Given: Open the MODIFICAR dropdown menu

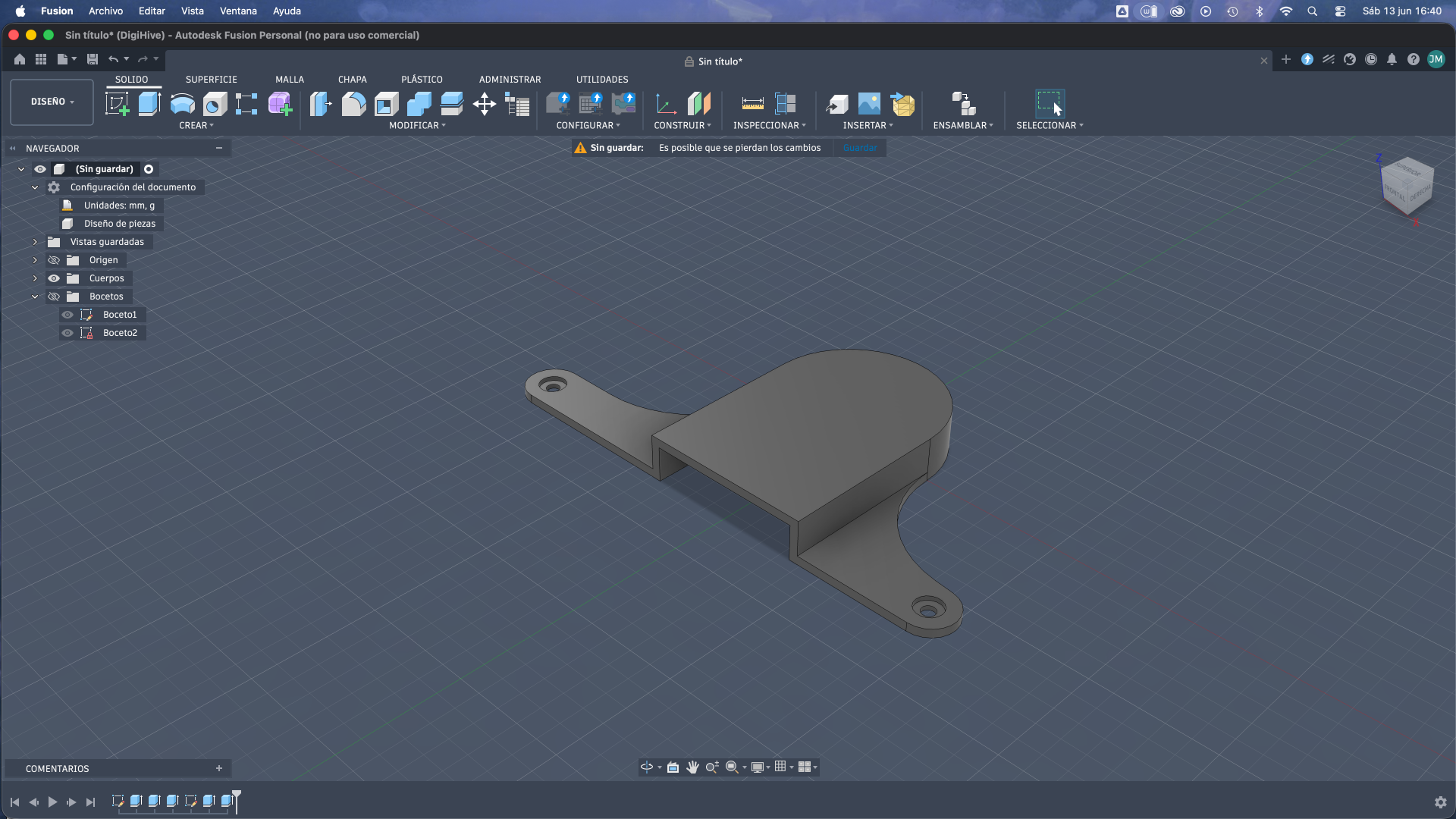Looking at the screenshot, I should click(417, 126).
